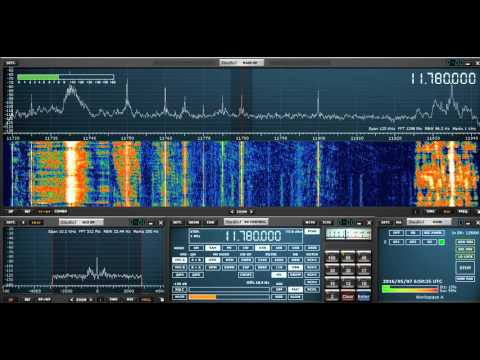Select FM demodulation mode
480x360 pixels.
pyautogui.click(x=229, y=248)
